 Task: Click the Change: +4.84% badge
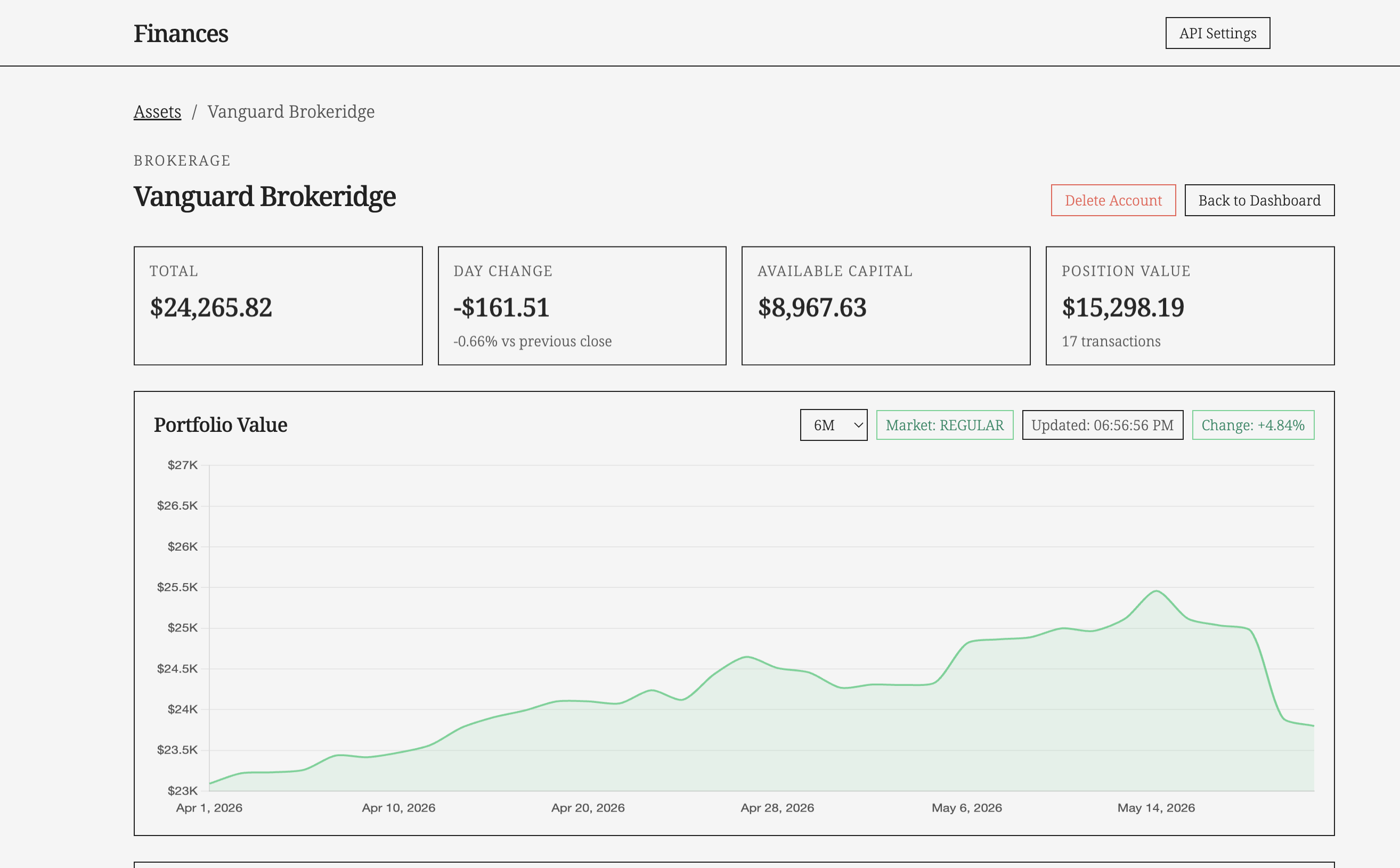pos(1253,425)
